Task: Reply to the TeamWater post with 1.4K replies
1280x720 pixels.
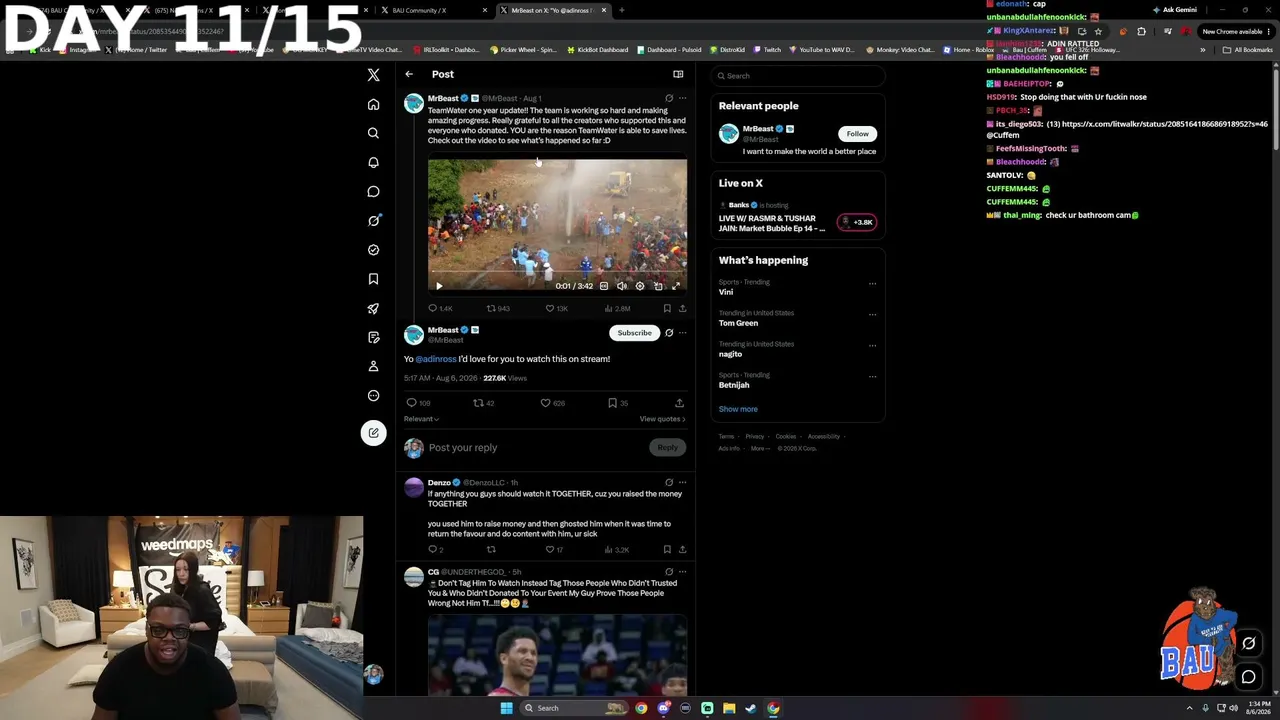Action: pyautogui.click(x=440, y=309)
